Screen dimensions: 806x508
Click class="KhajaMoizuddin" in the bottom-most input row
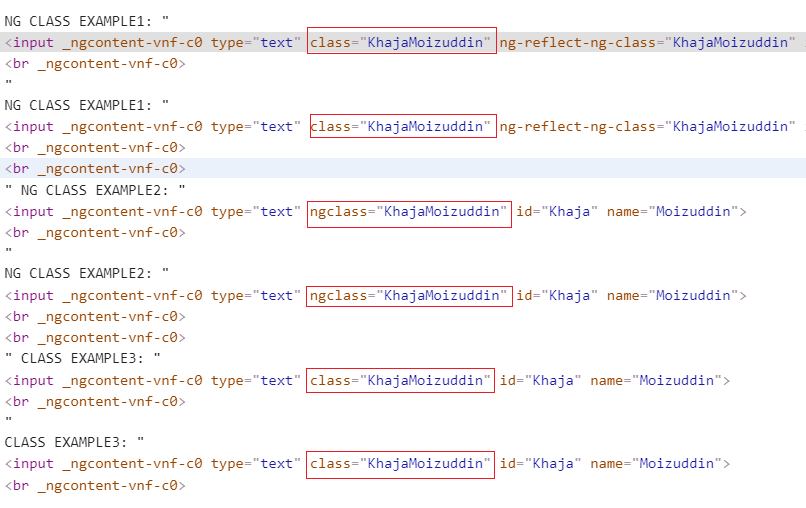[400, 464]
